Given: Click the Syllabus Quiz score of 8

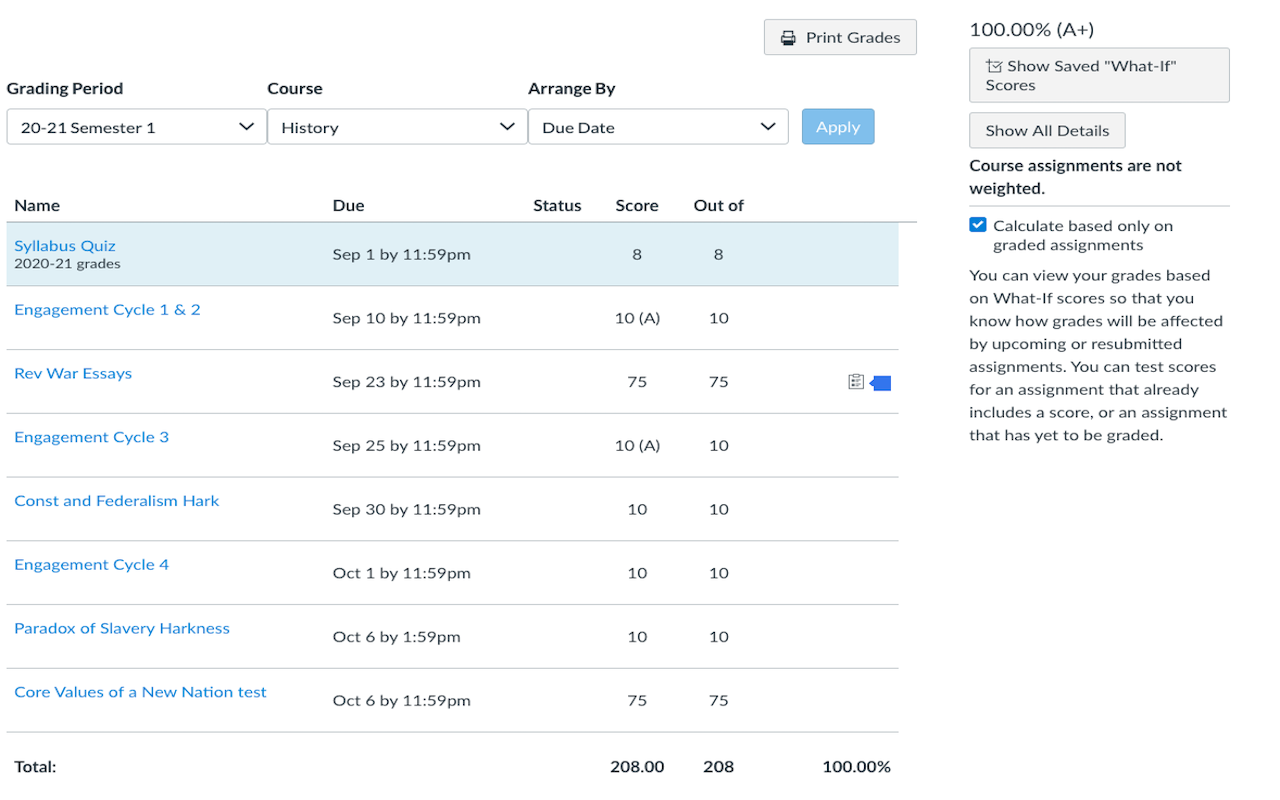Looking at the screenshot, I should (x=637, y=254).
